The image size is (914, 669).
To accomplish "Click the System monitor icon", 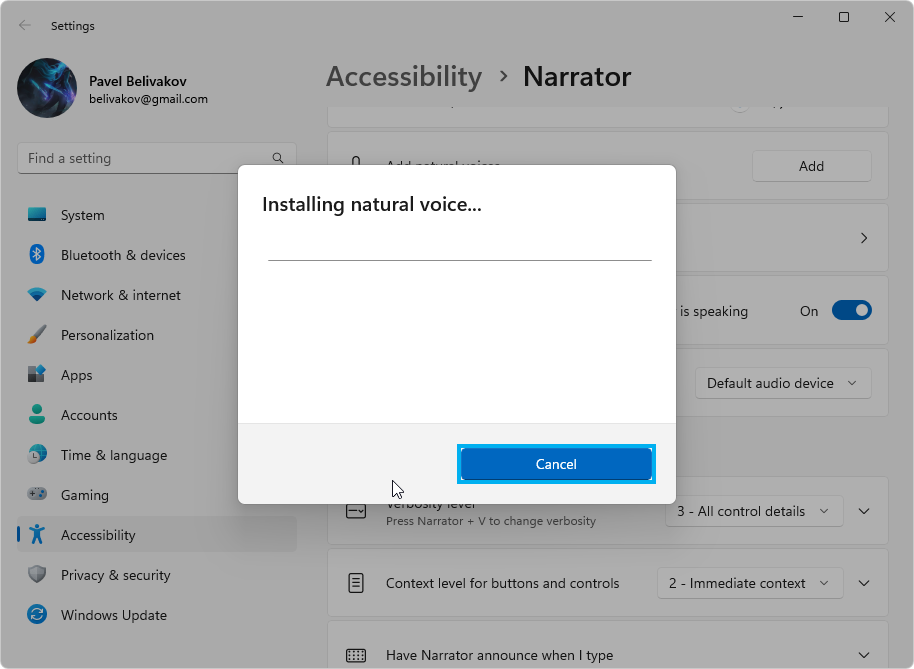I will 37,214.
